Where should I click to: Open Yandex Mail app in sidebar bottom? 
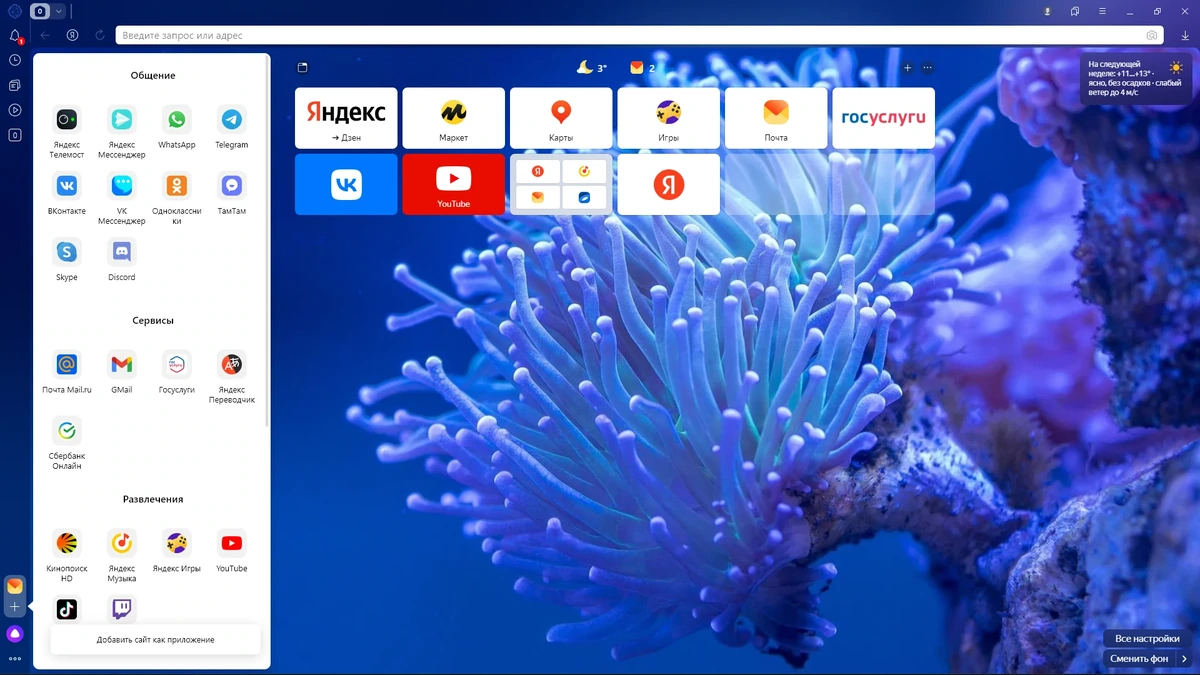[15, 587]
